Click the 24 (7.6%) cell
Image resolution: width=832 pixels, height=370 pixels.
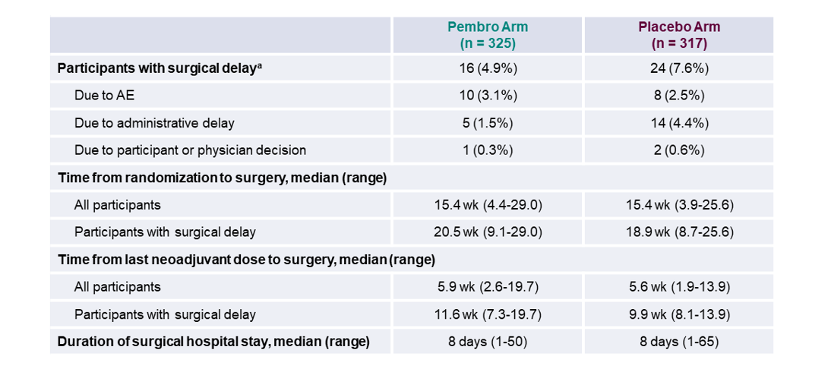tap(679, 68)
